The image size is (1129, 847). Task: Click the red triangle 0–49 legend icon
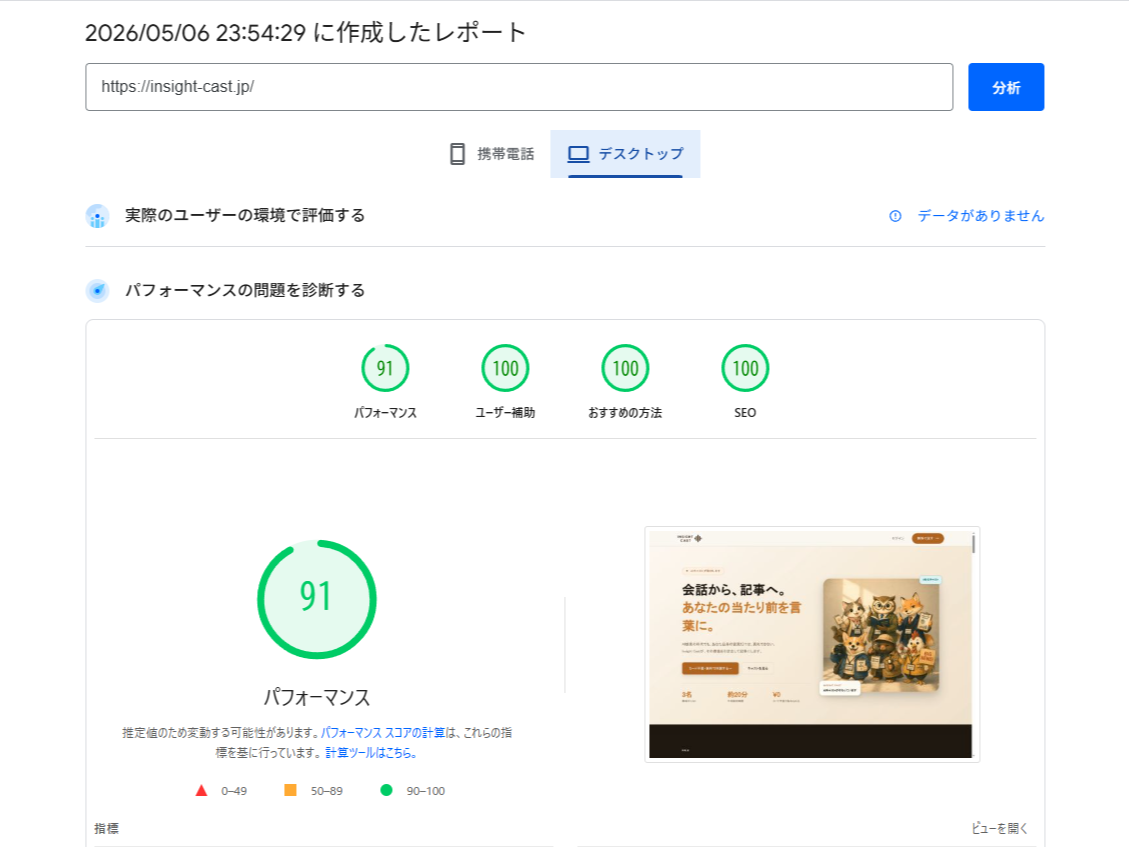point(202,791)
